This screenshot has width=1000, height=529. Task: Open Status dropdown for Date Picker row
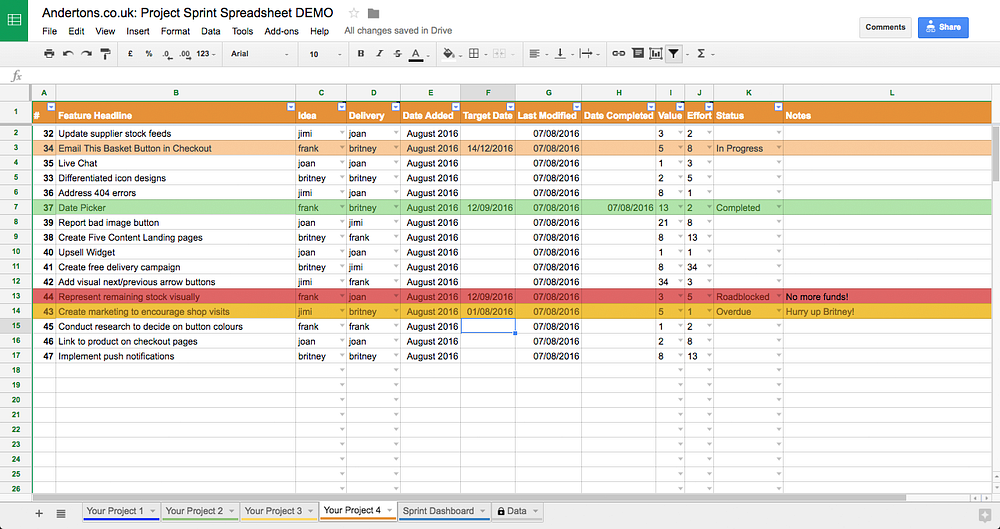point(779,207)
